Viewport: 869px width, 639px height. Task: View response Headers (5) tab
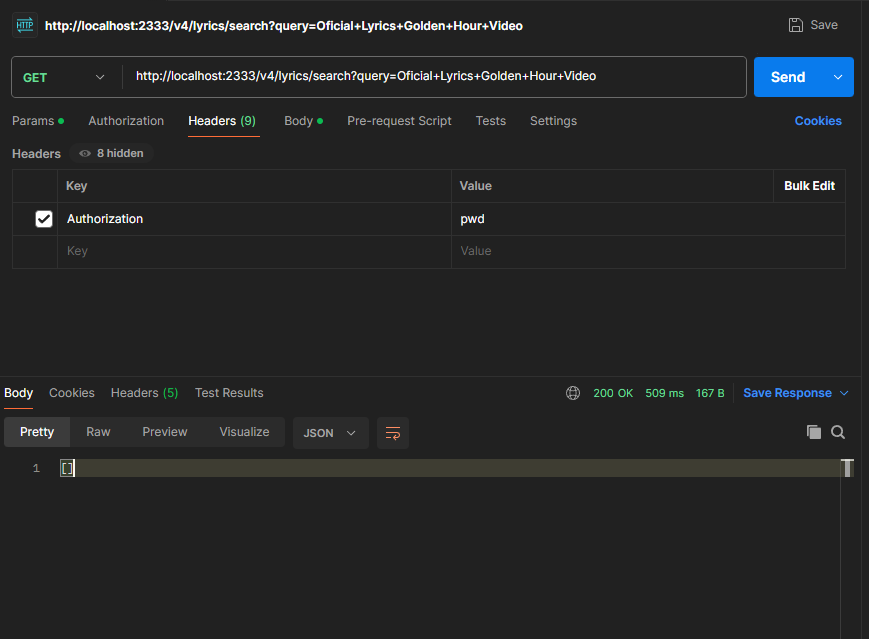144,393
